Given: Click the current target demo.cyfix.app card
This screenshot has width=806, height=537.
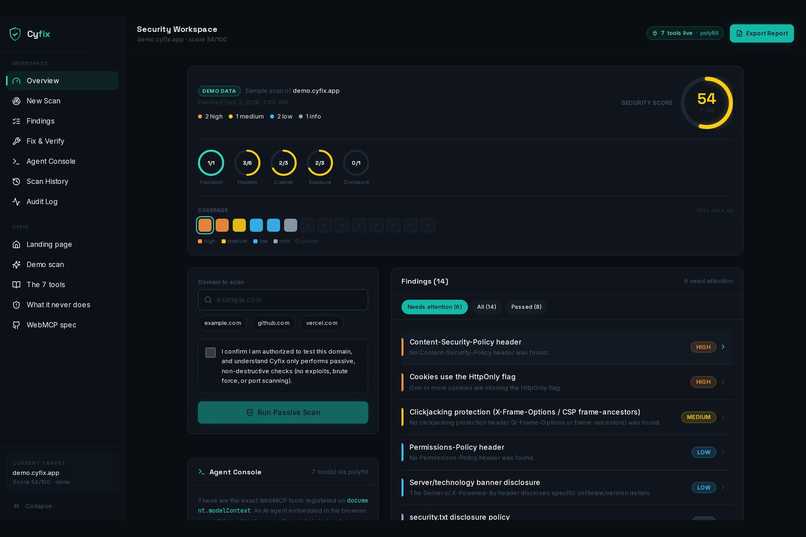Looking at the screenshot, I should 62,473.
